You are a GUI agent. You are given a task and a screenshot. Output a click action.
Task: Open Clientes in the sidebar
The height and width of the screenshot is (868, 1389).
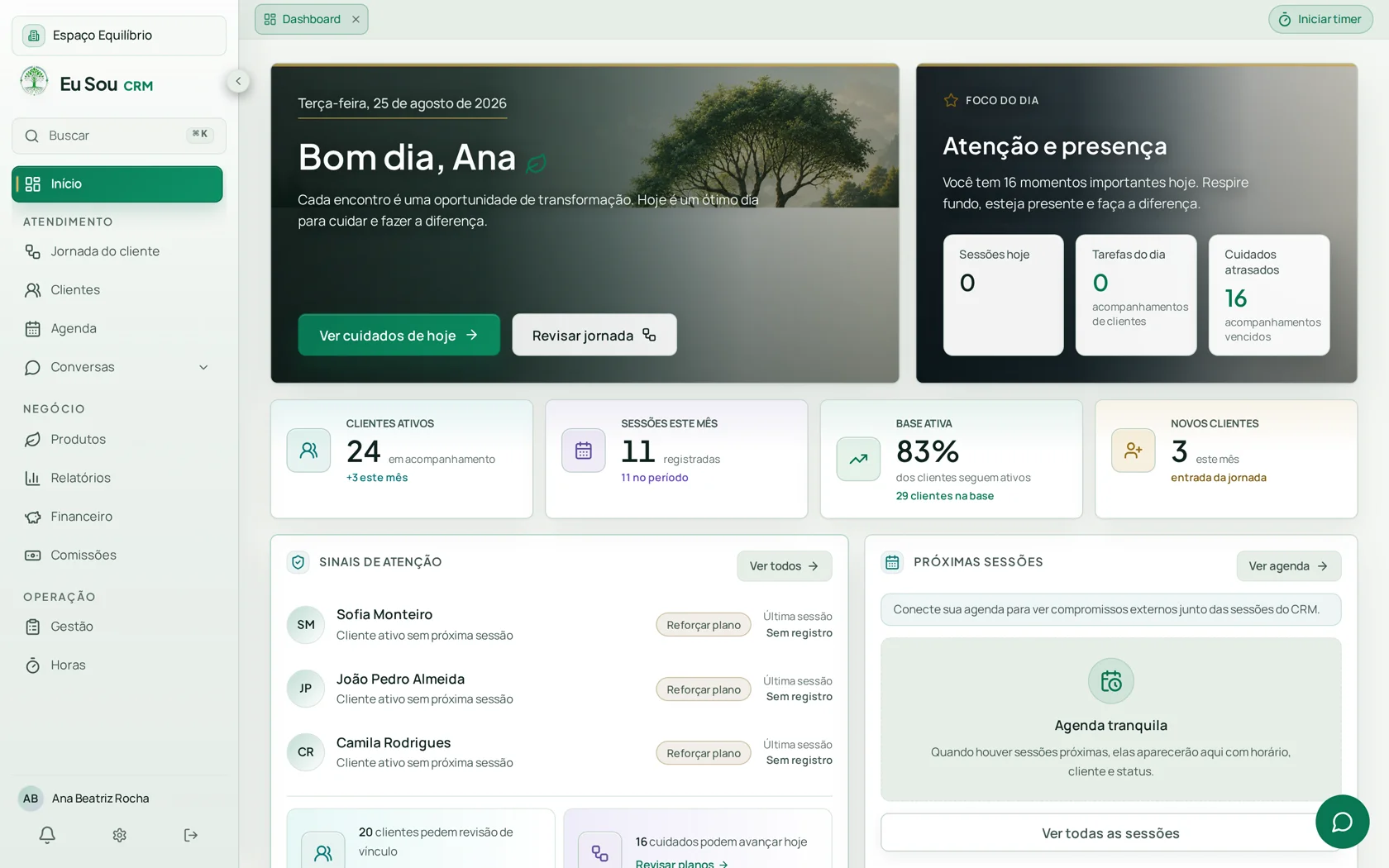pyautogui.click(x=117, y=290)
